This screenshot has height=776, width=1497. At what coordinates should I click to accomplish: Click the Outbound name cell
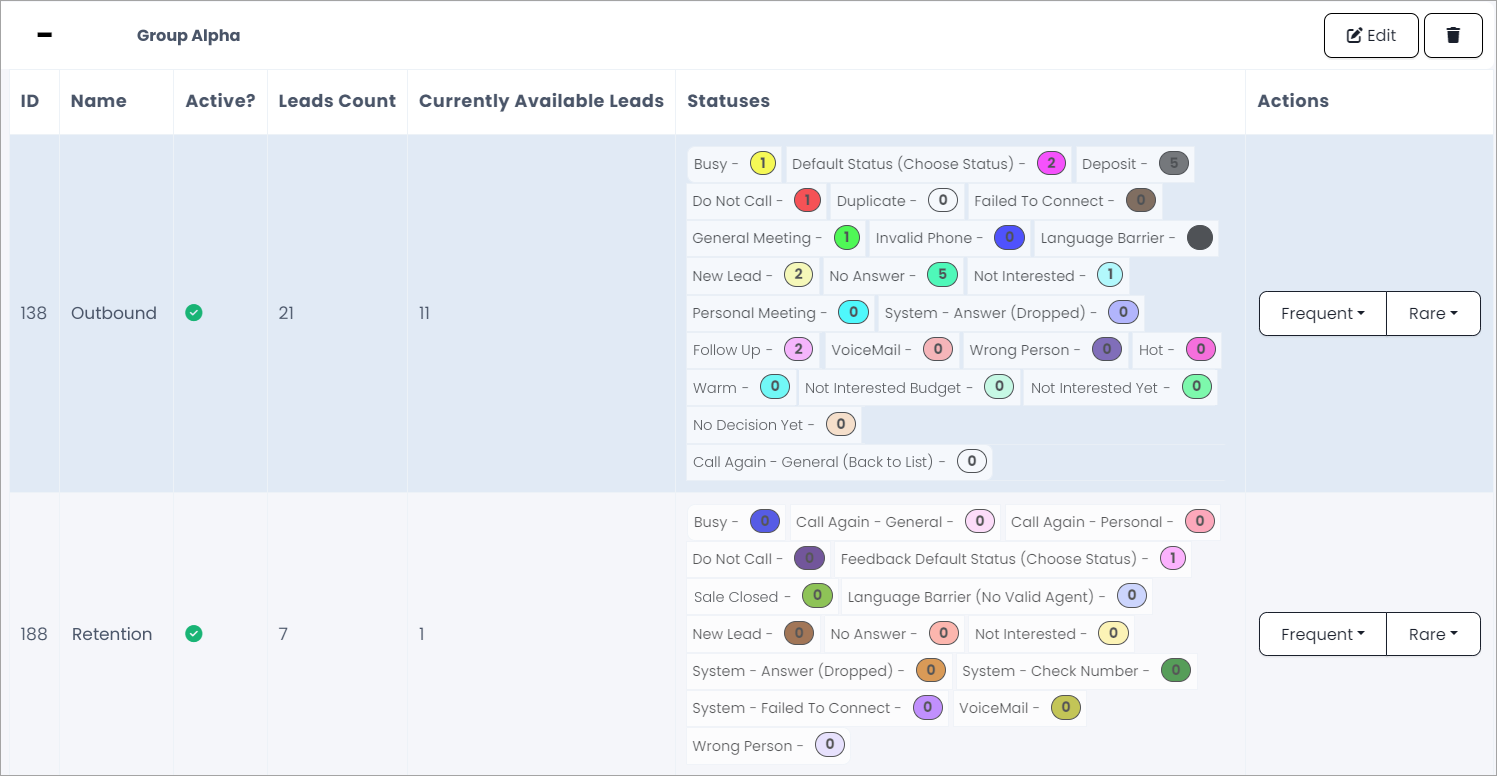coord(114,313)
